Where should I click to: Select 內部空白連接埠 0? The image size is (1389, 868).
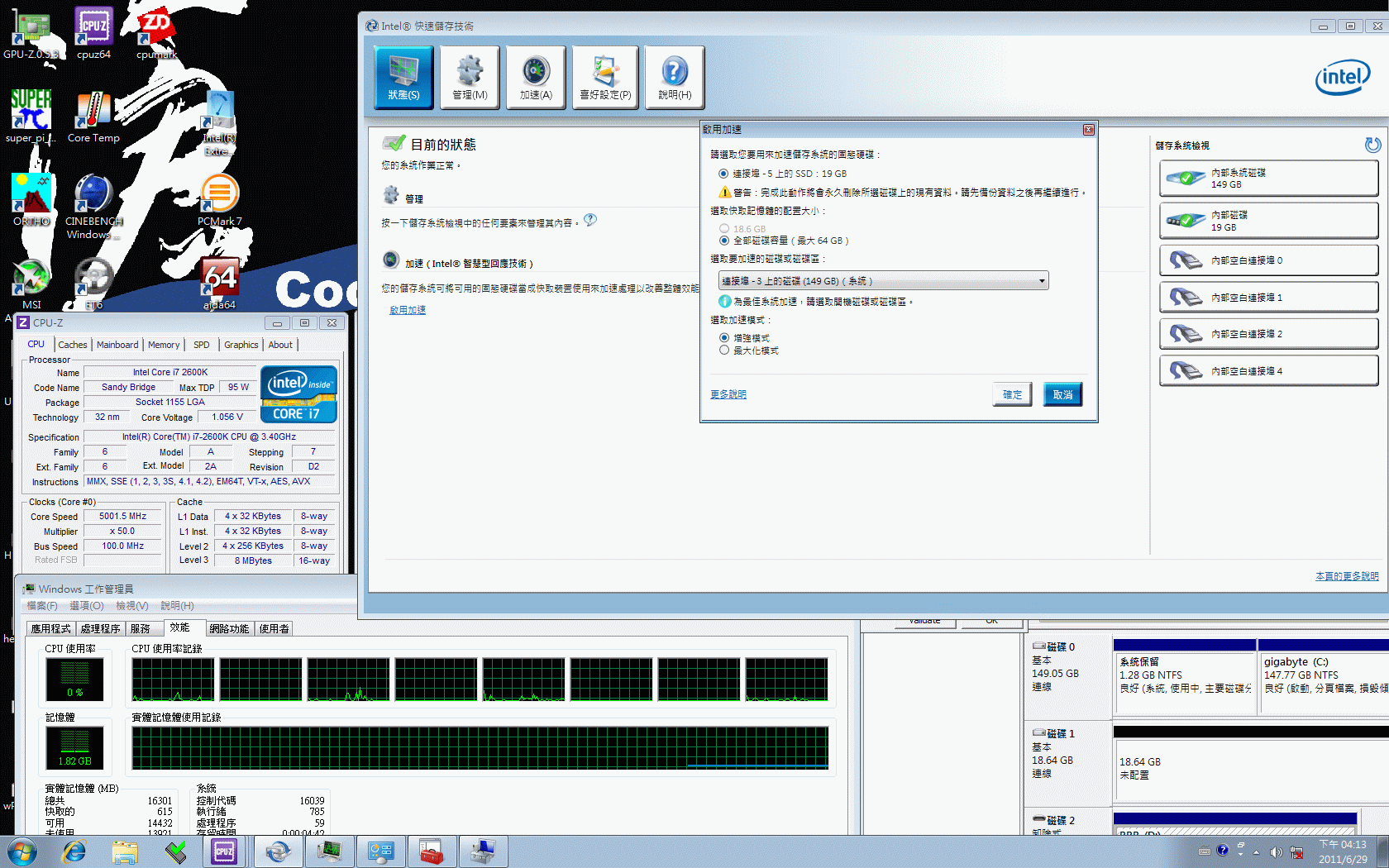click(1268, 260)
